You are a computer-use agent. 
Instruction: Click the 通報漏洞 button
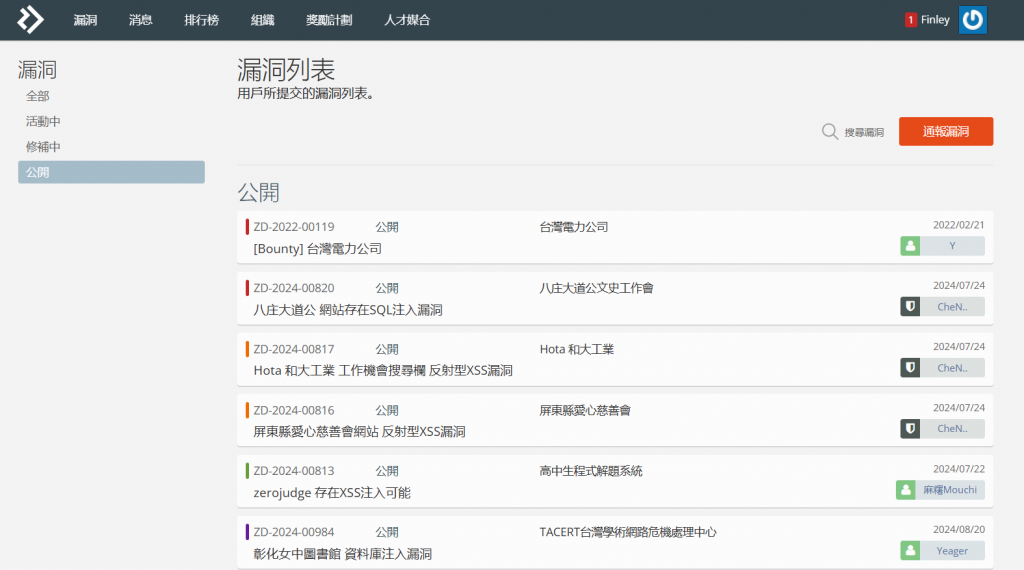coord(946,131)
